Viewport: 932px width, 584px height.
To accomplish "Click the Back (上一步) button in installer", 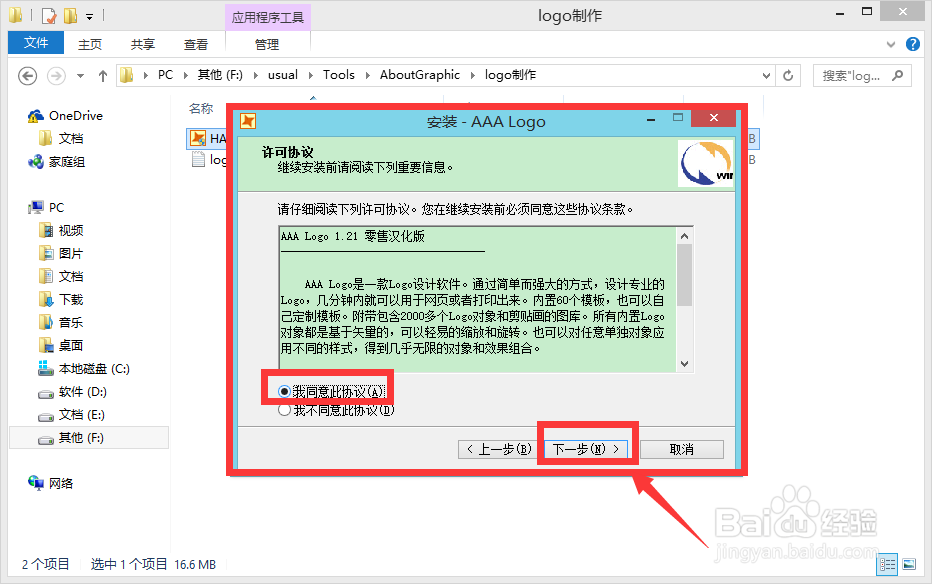I will click(498, 449).
